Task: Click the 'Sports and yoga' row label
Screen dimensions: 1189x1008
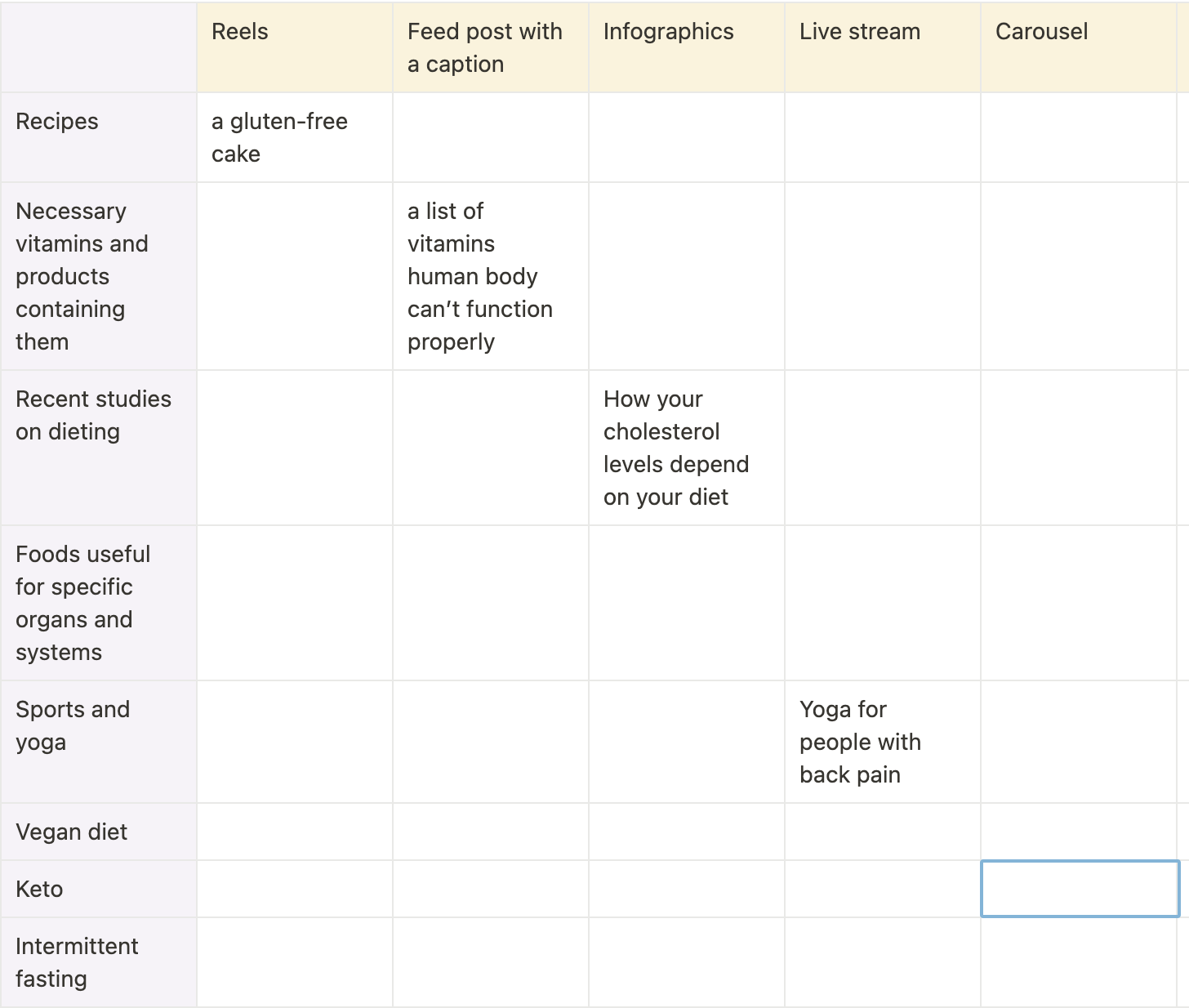Action: click(x=98, y=742)
